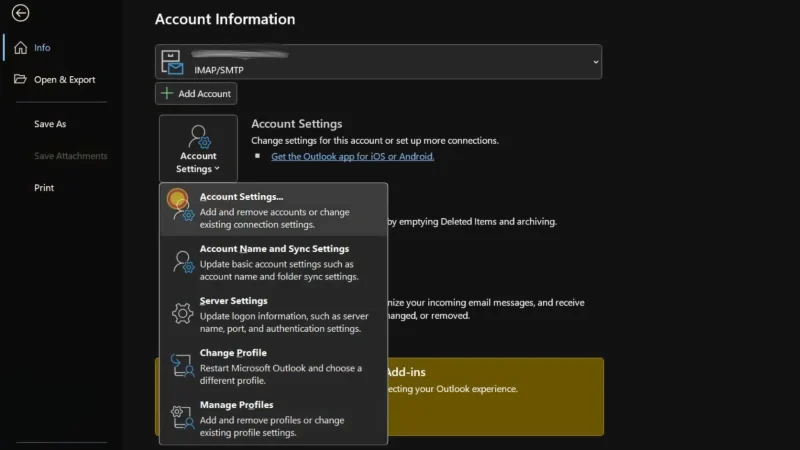Image resolution: width=800 pixels, height=450 pixels.
Task: Click the IMAP/SMTP account field
Action: pos(379,62)
